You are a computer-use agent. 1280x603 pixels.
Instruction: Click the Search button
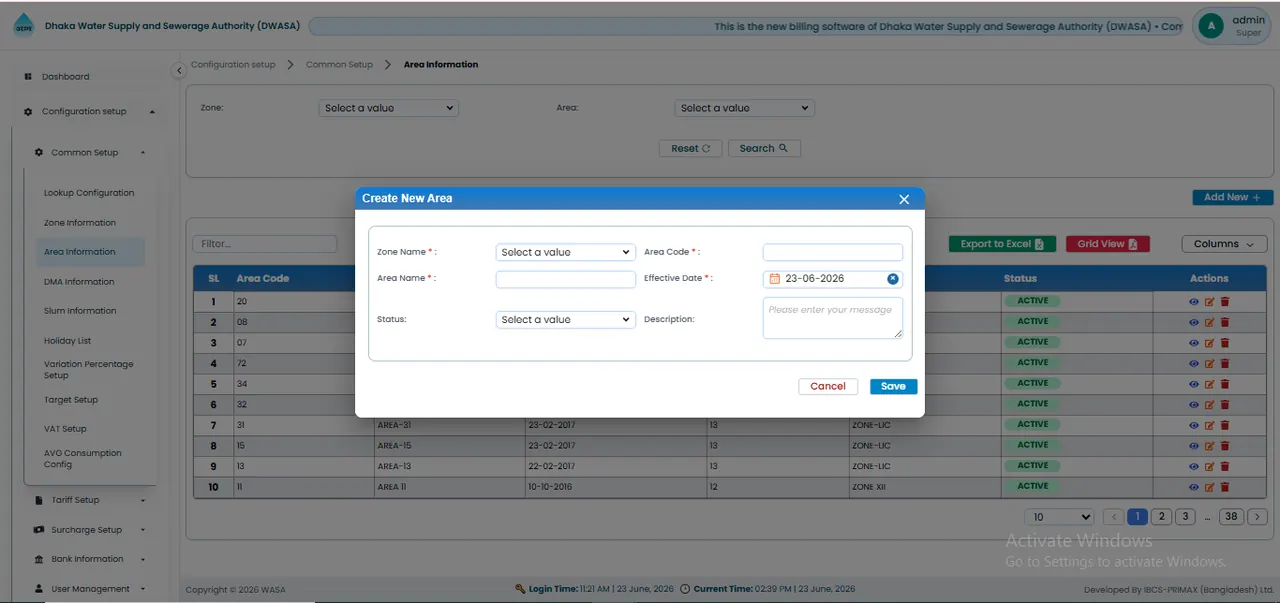764,149
